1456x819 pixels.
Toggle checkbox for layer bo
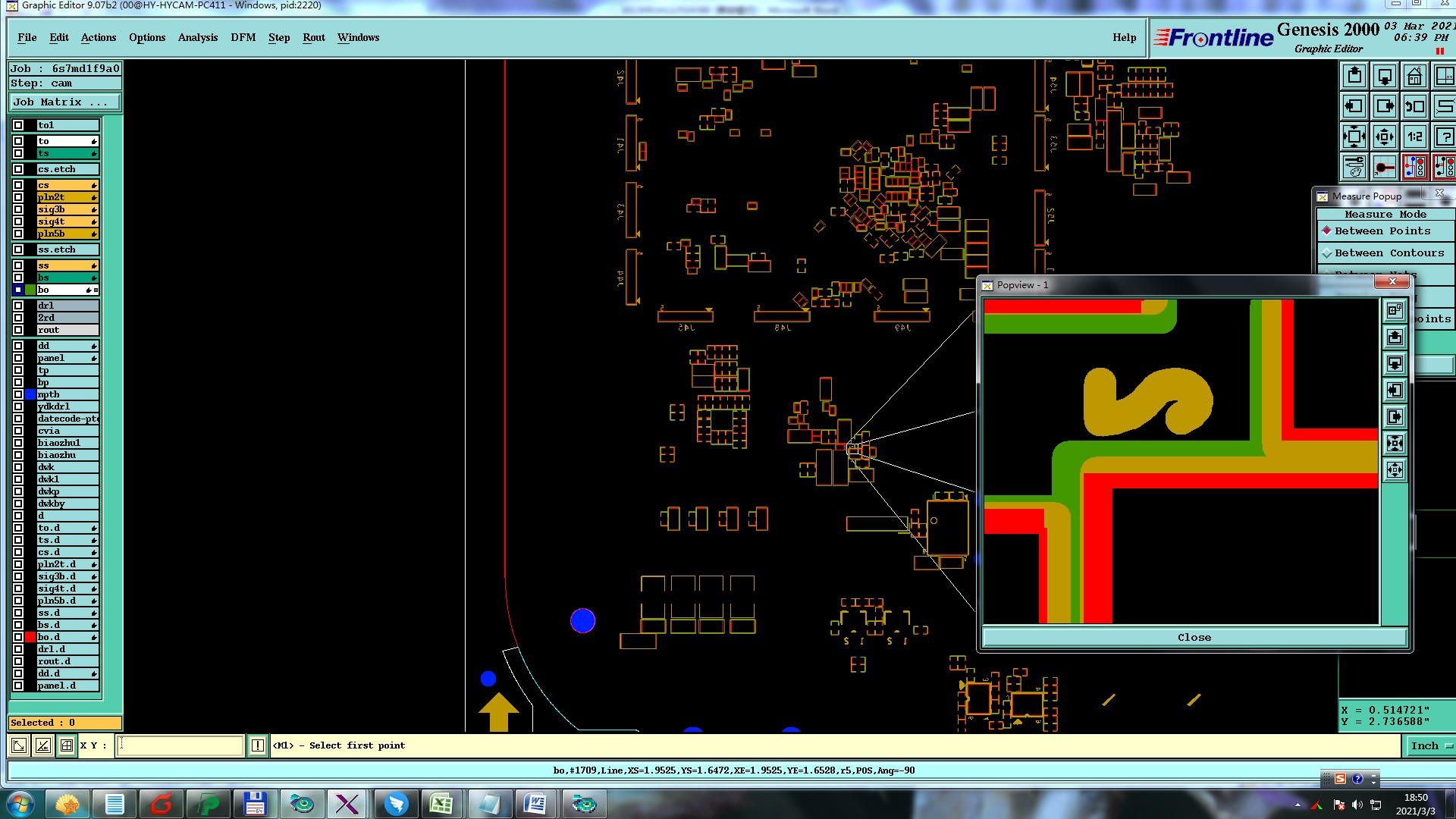(18, 290)
